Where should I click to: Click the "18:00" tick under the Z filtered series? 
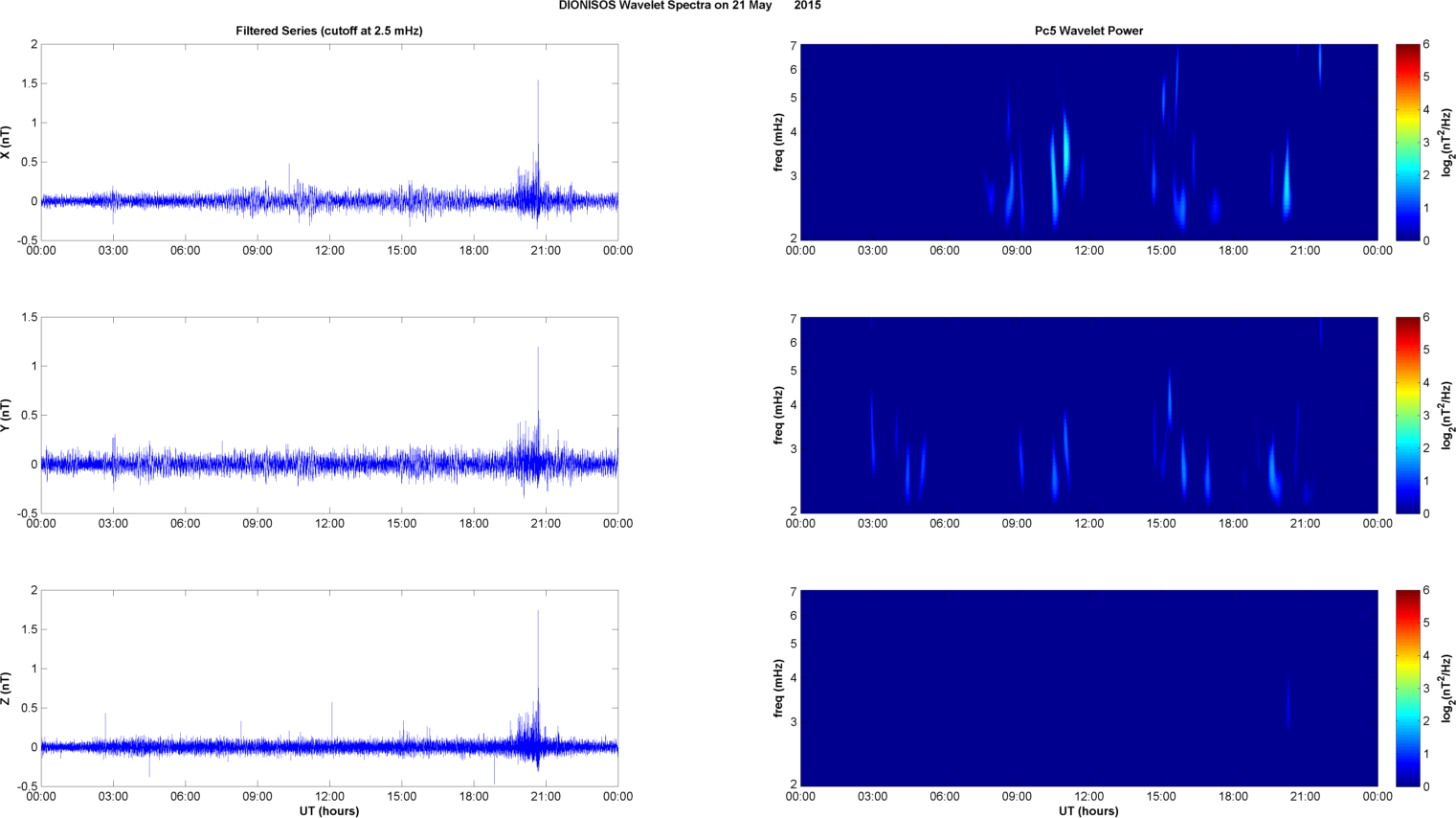tap(474, 797)
